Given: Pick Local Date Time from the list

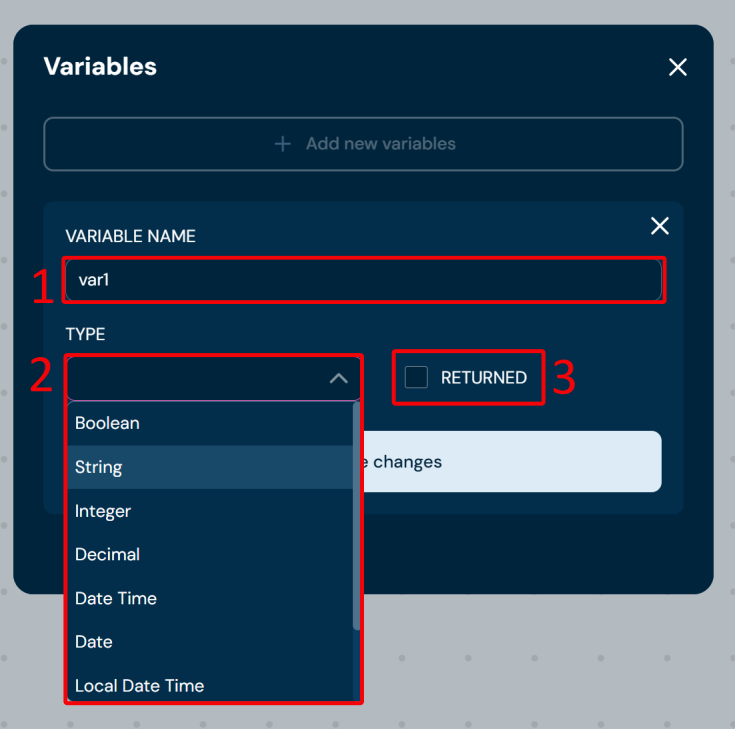Looking at the screenshot, I should pos(139,685).
